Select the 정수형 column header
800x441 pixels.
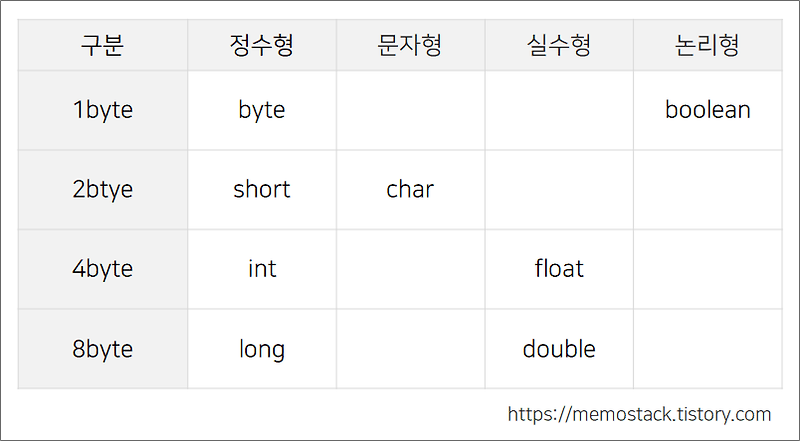click(262, 45)
